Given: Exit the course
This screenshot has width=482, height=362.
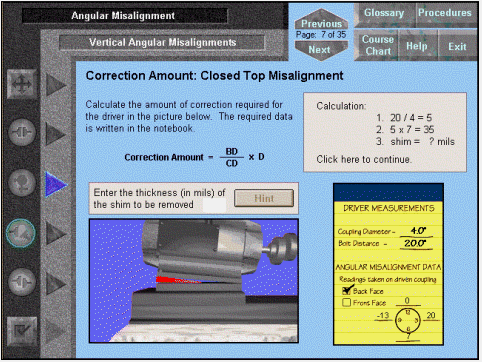Looking at the screenshot, I should pyautogui.click(x=457, y=46).
